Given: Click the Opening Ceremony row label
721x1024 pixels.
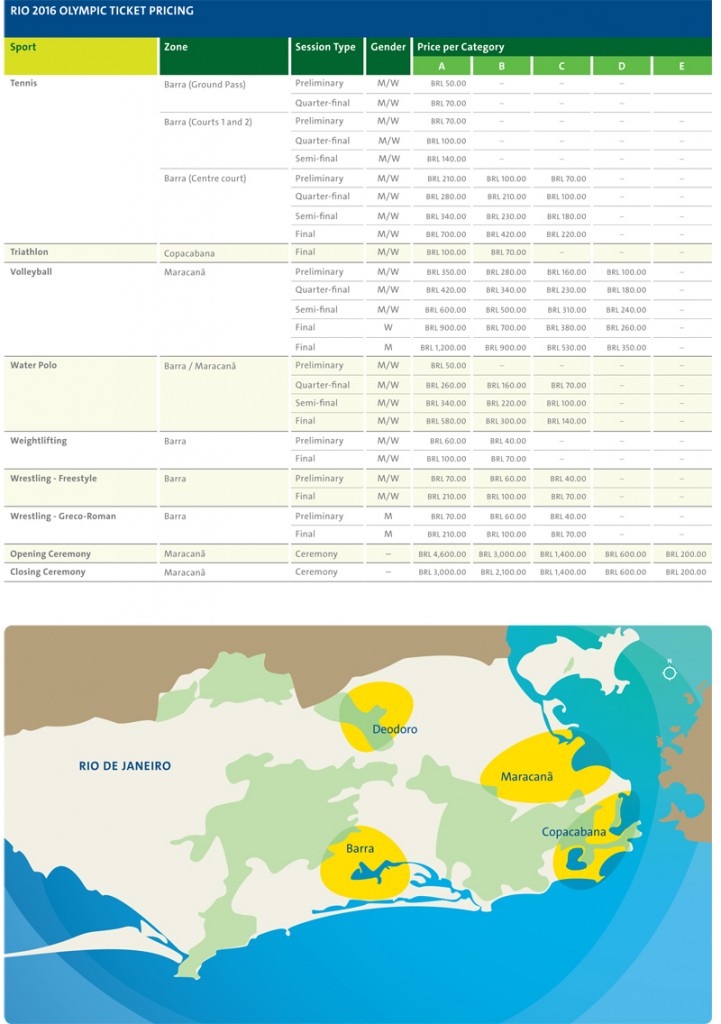Looking at the screenshot, I should tap(50, 554).
